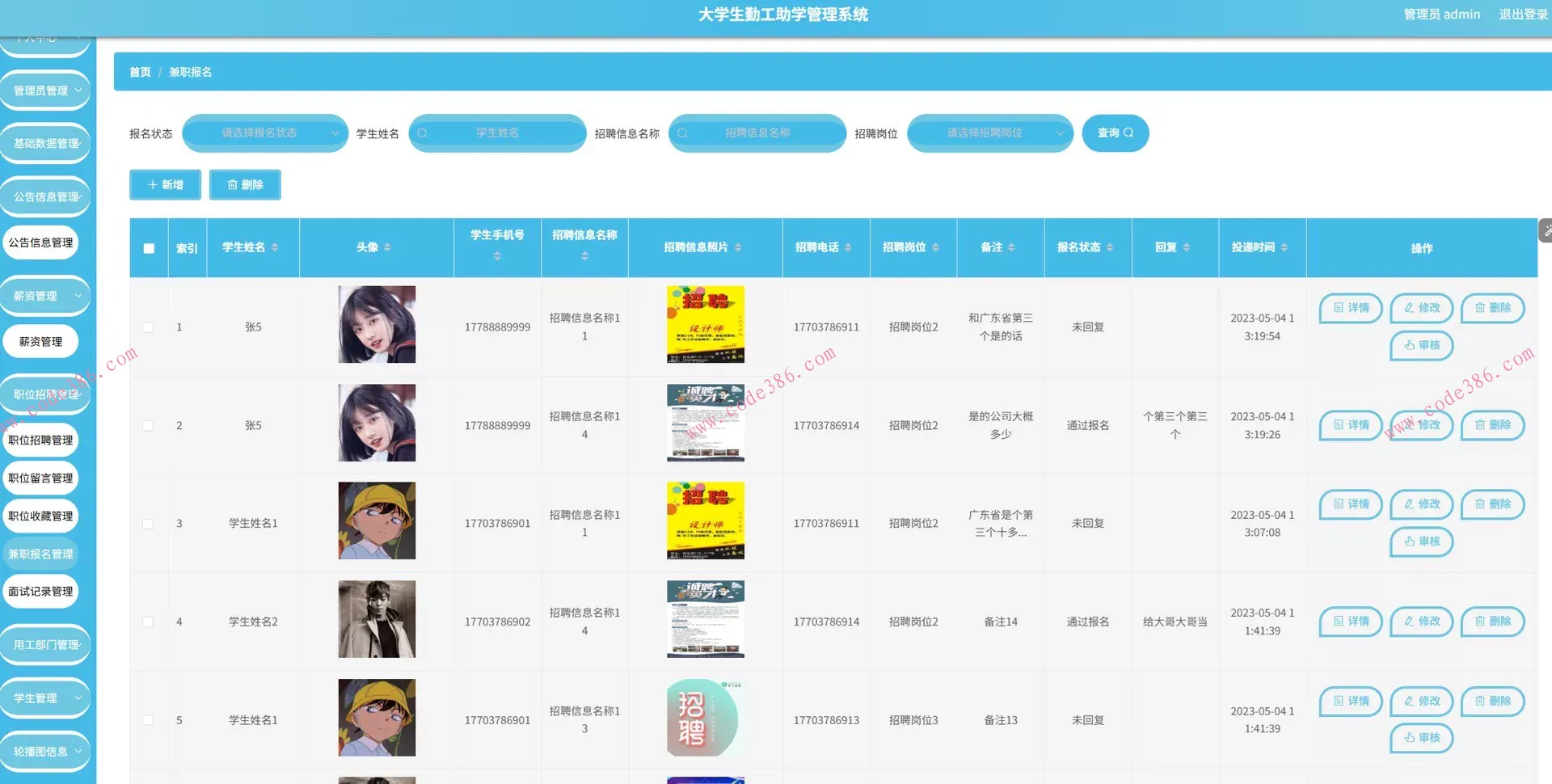Screen dimensions: 1552x784
Task: Click the magnifier icon inside the 学生姓名 field
Action: point(422,133)
